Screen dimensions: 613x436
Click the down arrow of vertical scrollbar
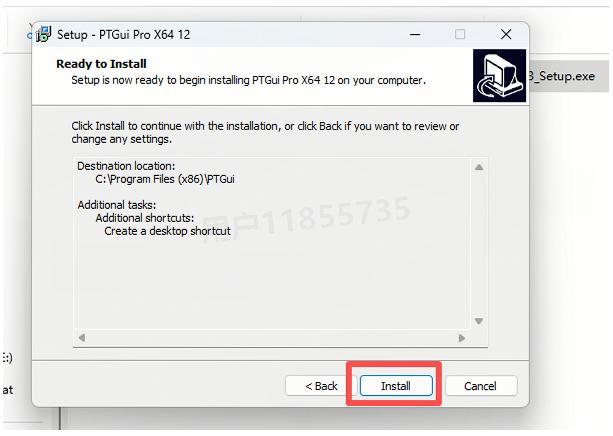click(x=479, y=321)
